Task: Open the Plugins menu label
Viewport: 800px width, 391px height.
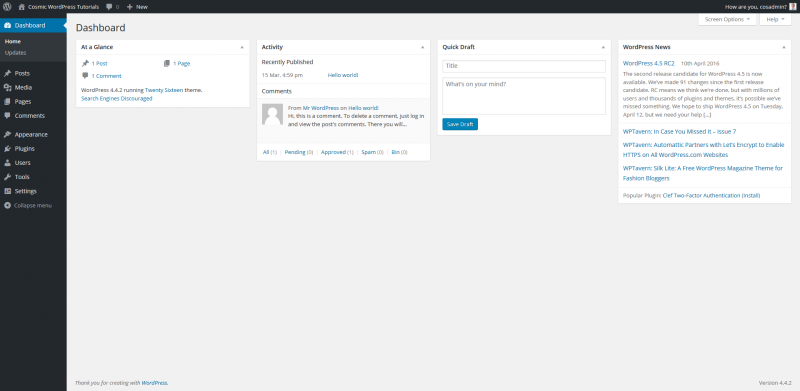Action: pyautogui.click(x=25, y=149)
